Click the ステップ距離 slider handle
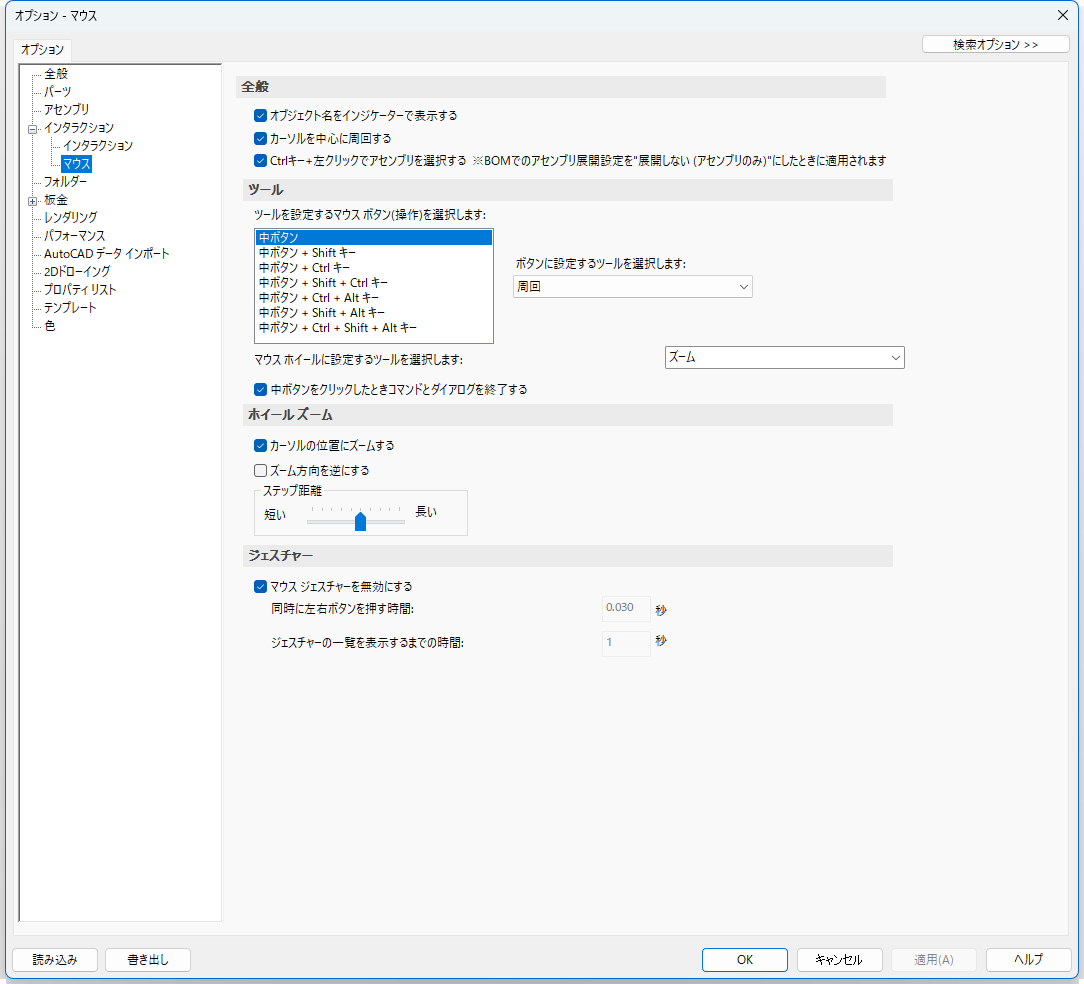 [361, 521]
